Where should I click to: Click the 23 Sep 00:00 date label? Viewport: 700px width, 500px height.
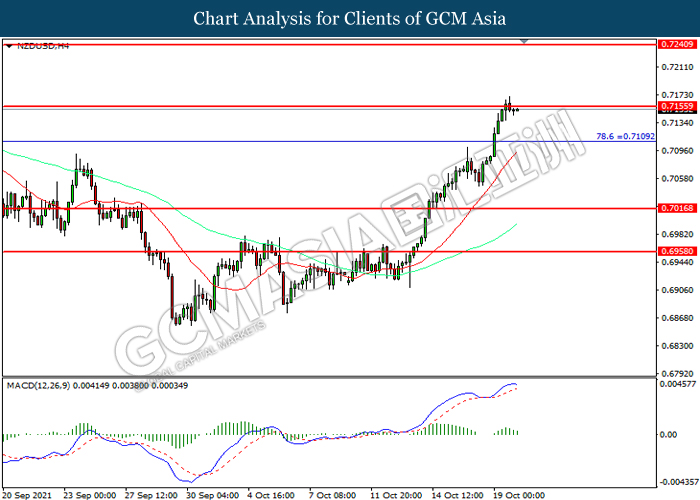(x=89, y=496)
